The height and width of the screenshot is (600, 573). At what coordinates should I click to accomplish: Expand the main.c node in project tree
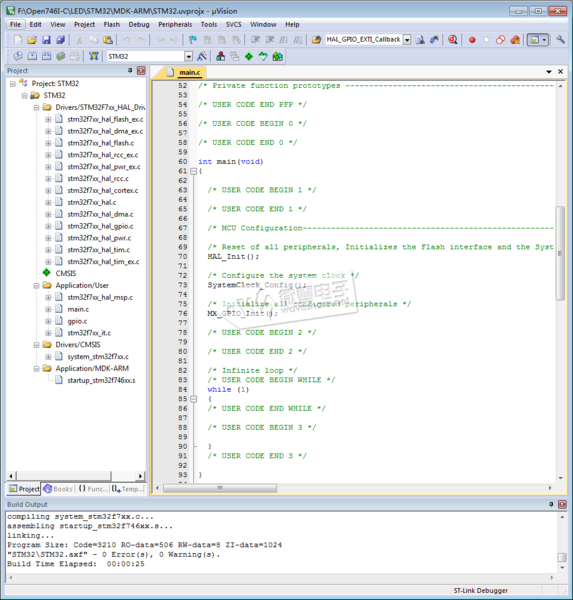pos(48,309)
